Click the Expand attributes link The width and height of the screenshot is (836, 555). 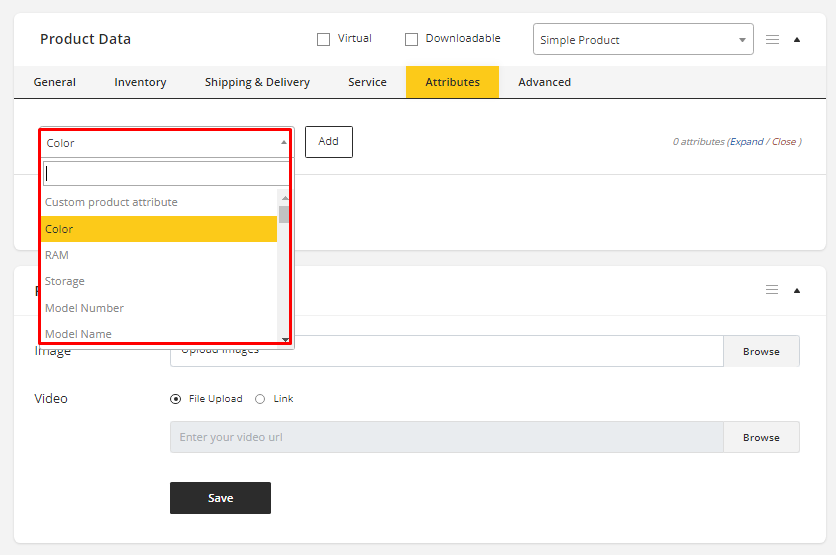(746, 142)
